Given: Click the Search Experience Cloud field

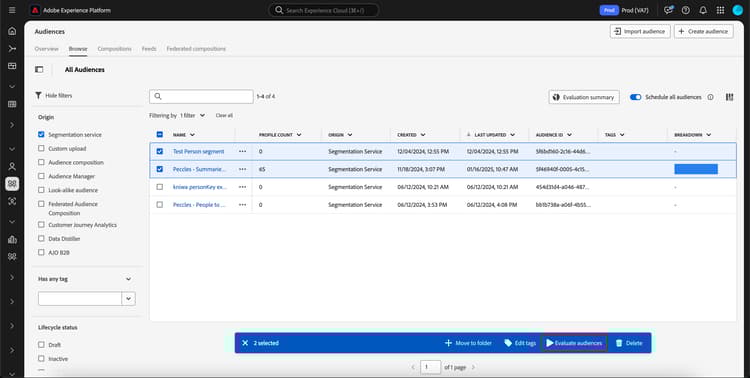Looking at the screenshot, I should tap(324, 10).
